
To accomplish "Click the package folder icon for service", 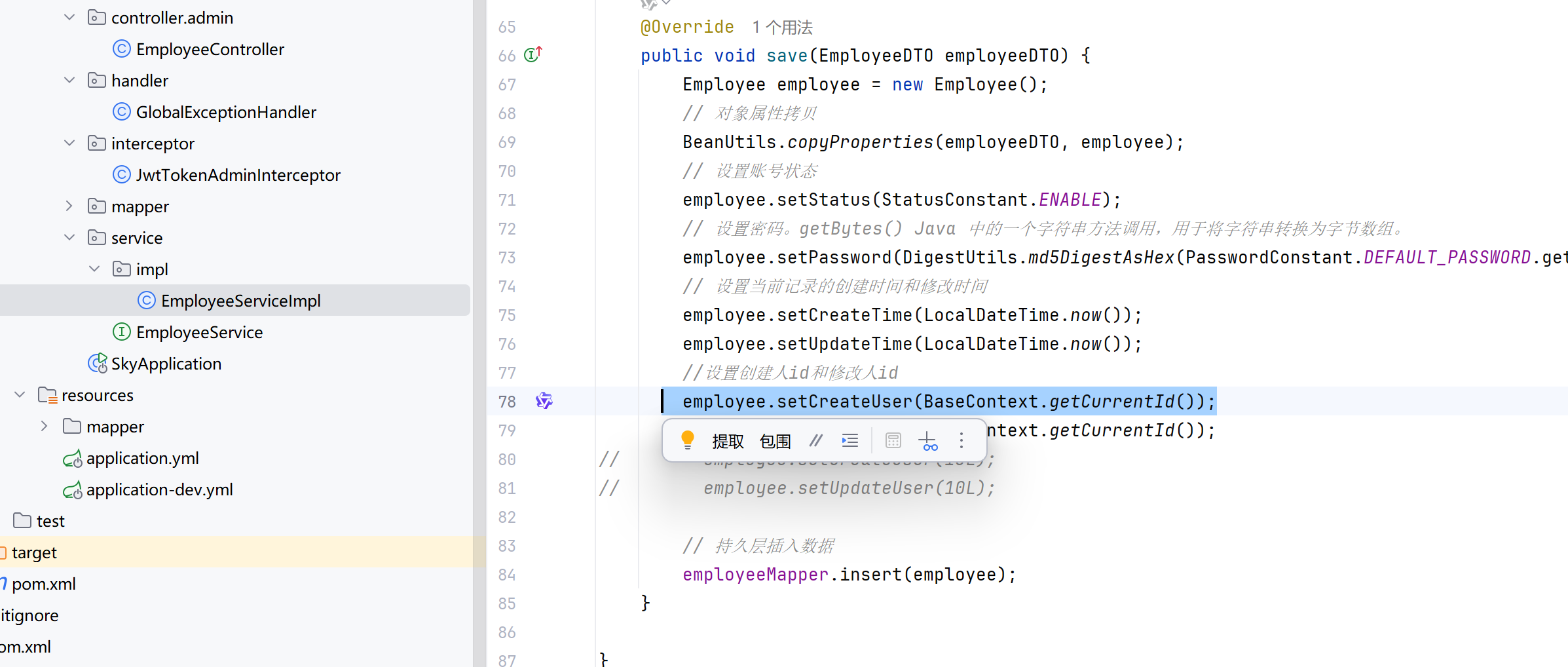I will point(97,238).
